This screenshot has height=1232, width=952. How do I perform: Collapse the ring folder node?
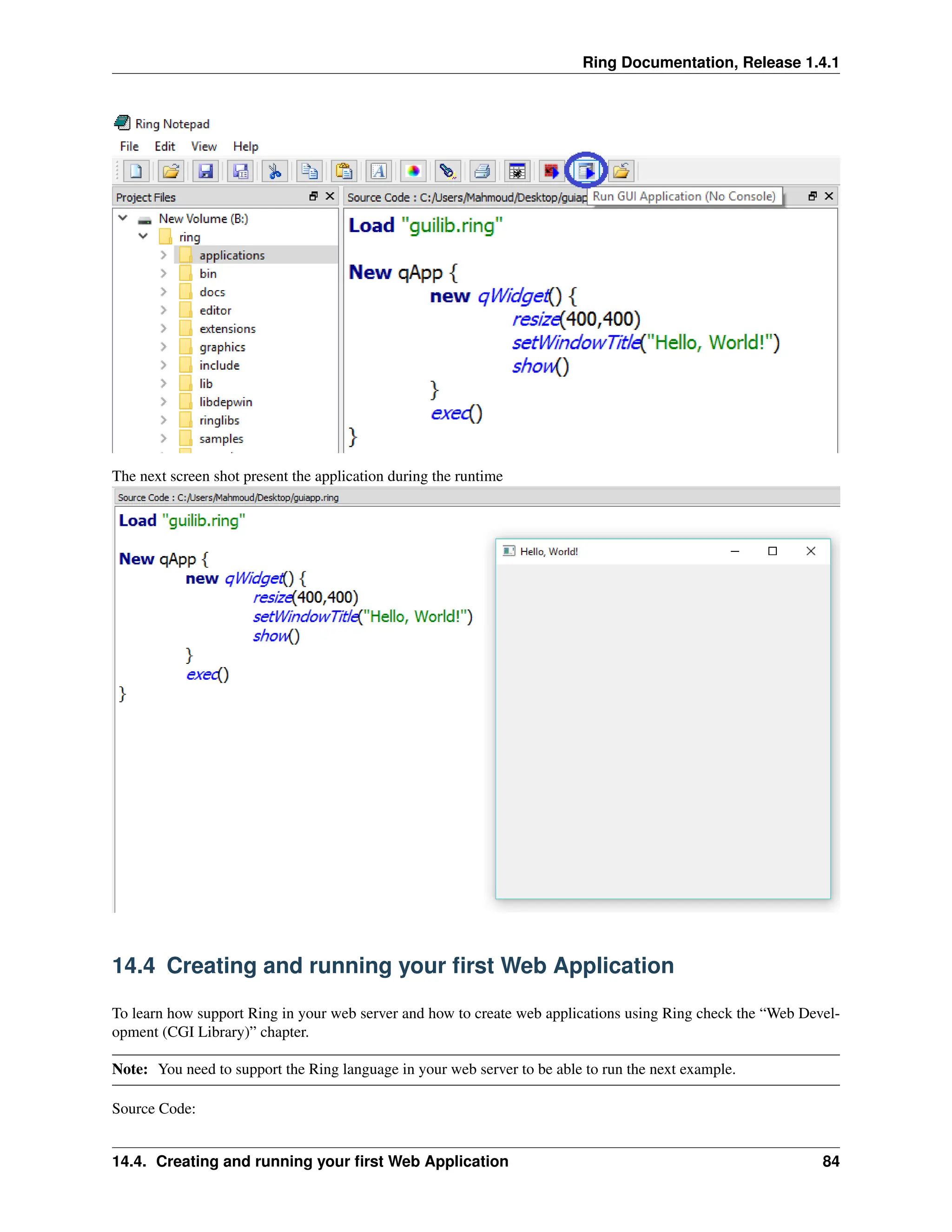(x=143, y=236)
